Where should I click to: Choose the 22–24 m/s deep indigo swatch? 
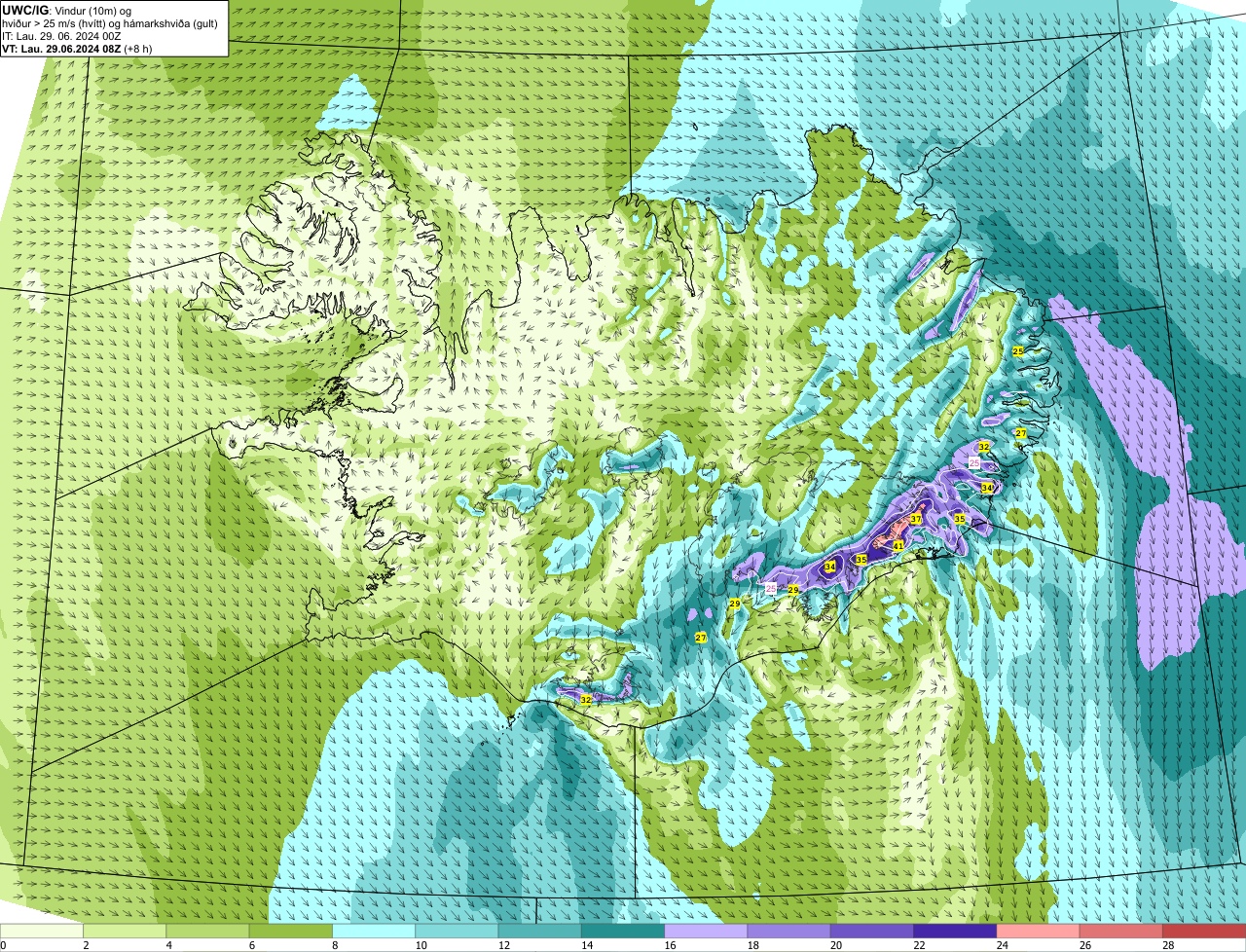(x=955, y=931)
